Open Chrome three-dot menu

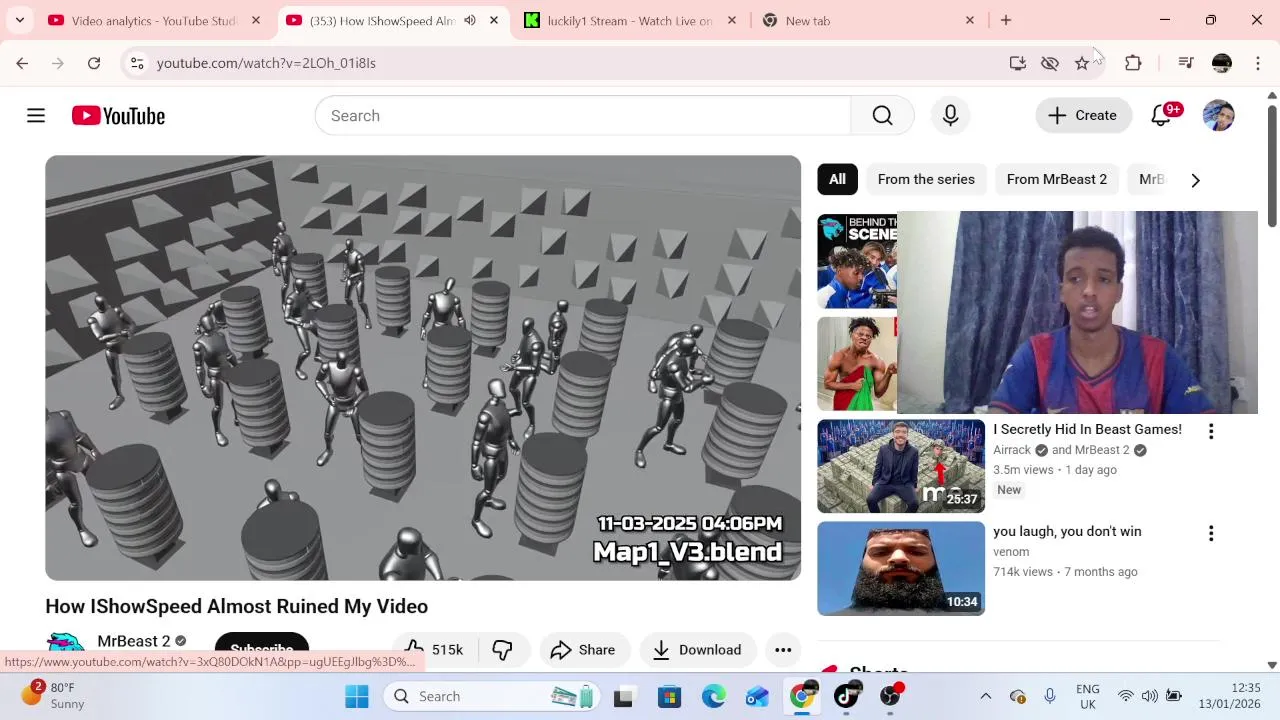[1258, 63]
